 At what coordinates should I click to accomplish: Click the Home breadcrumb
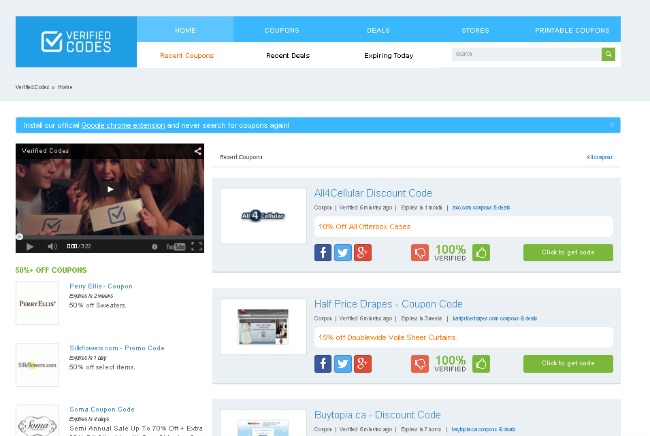click(65, 87)
